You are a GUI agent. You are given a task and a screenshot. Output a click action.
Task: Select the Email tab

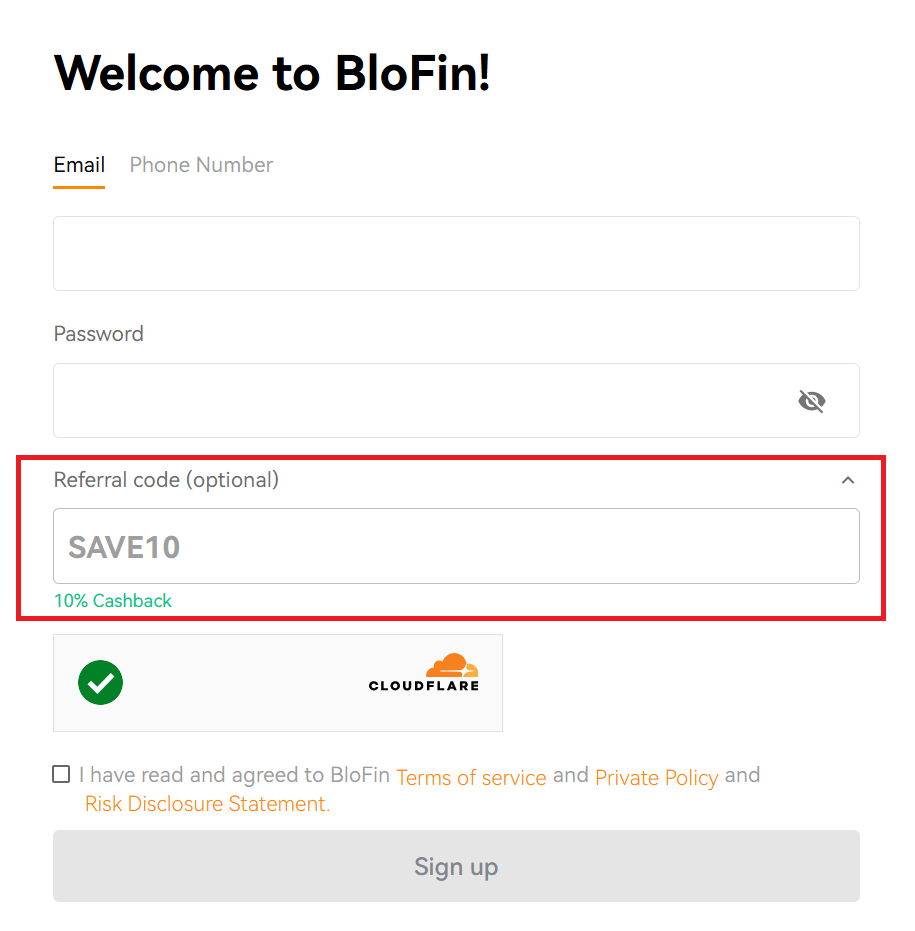78,164
